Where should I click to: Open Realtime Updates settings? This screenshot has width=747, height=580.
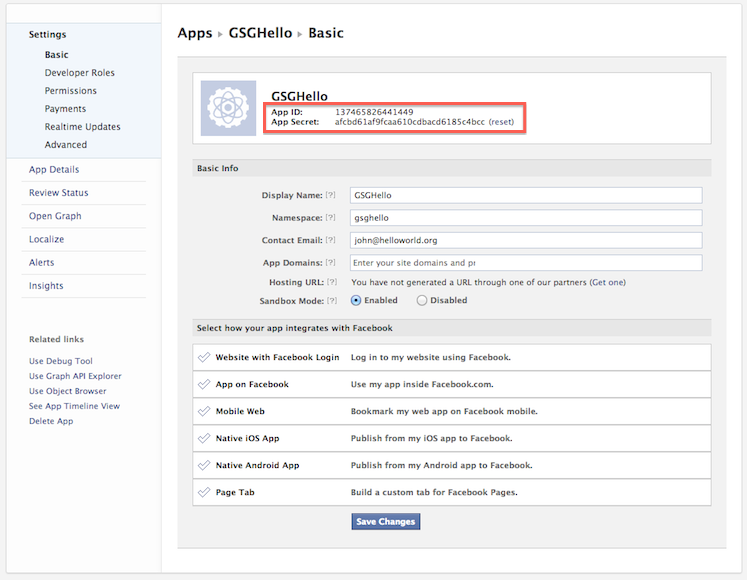[82, 127]
